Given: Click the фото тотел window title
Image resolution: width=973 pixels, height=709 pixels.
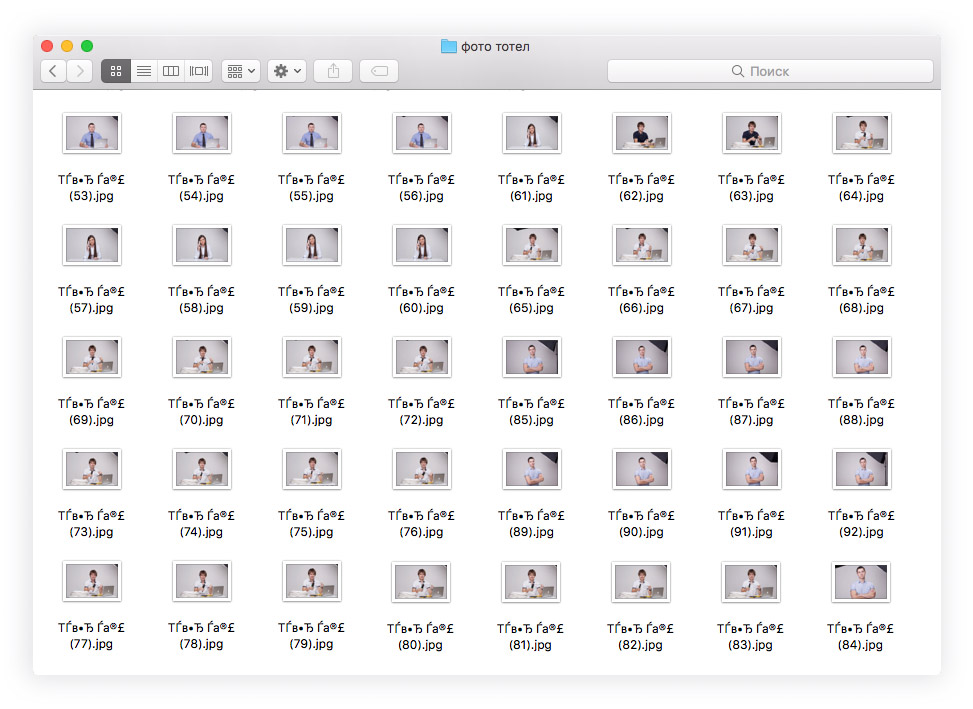Looking at the screenshot, I should click(x=495, y=47).
